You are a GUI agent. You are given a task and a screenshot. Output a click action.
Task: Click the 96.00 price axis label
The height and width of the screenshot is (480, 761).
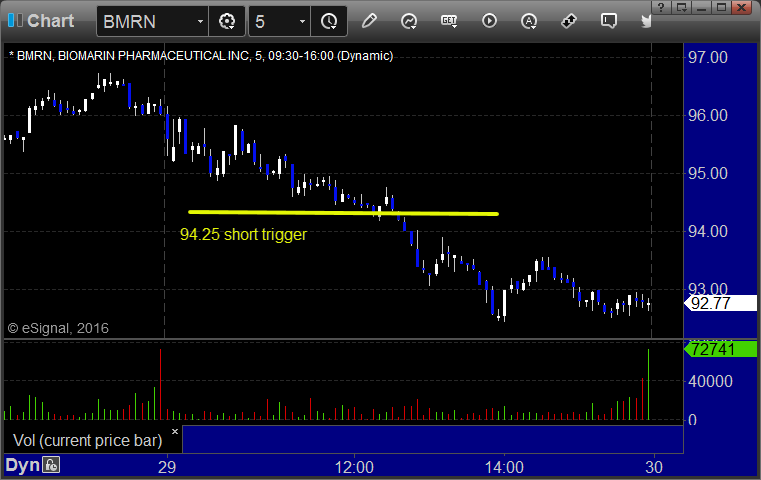[708, 116]
